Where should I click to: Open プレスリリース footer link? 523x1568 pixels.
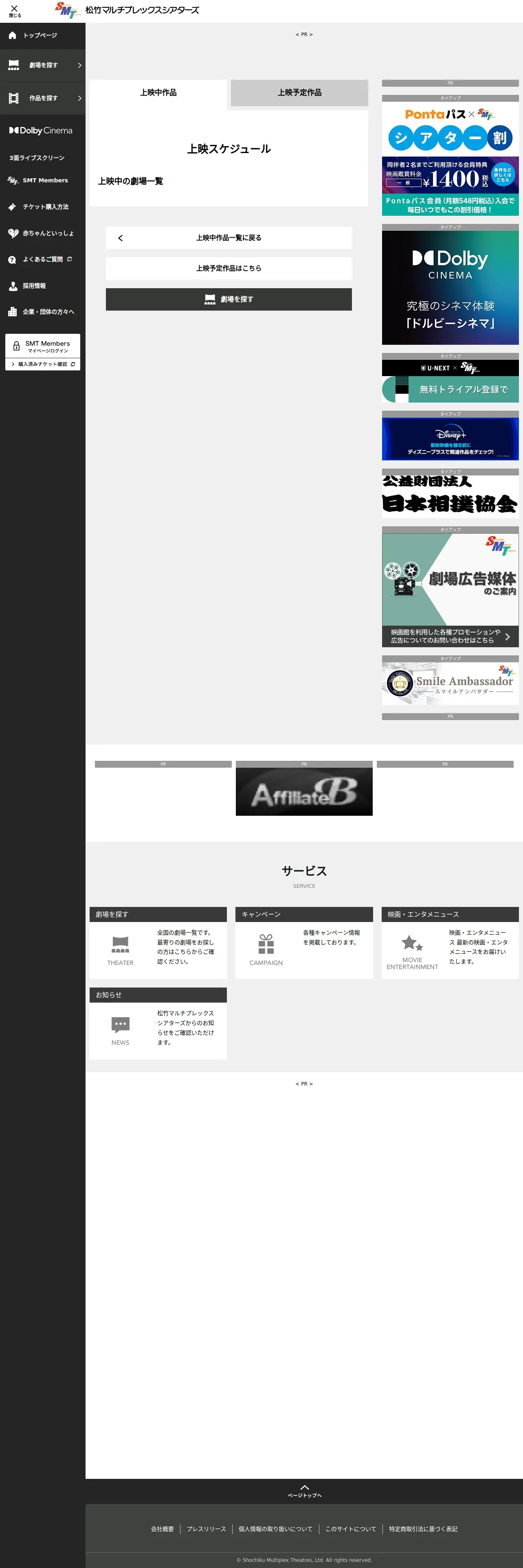pyautogui.click(x=207, y=1529)
